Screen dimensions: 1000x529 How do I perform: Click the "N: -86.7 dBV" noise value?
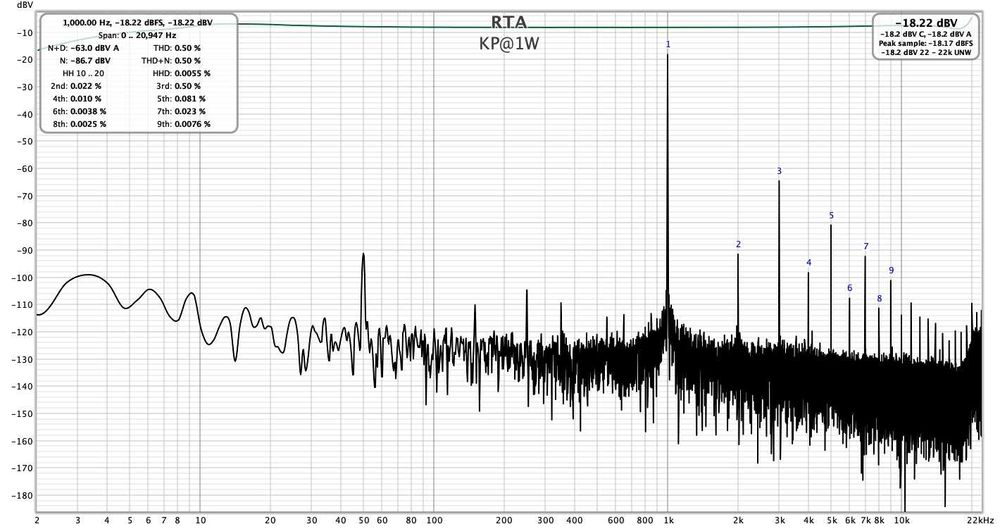pos(84,61)
